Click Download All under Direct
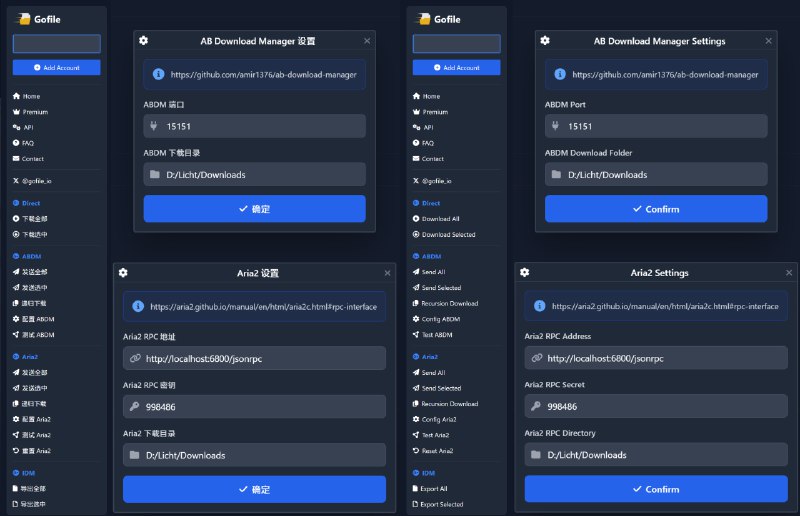 (x=436, y=218)
